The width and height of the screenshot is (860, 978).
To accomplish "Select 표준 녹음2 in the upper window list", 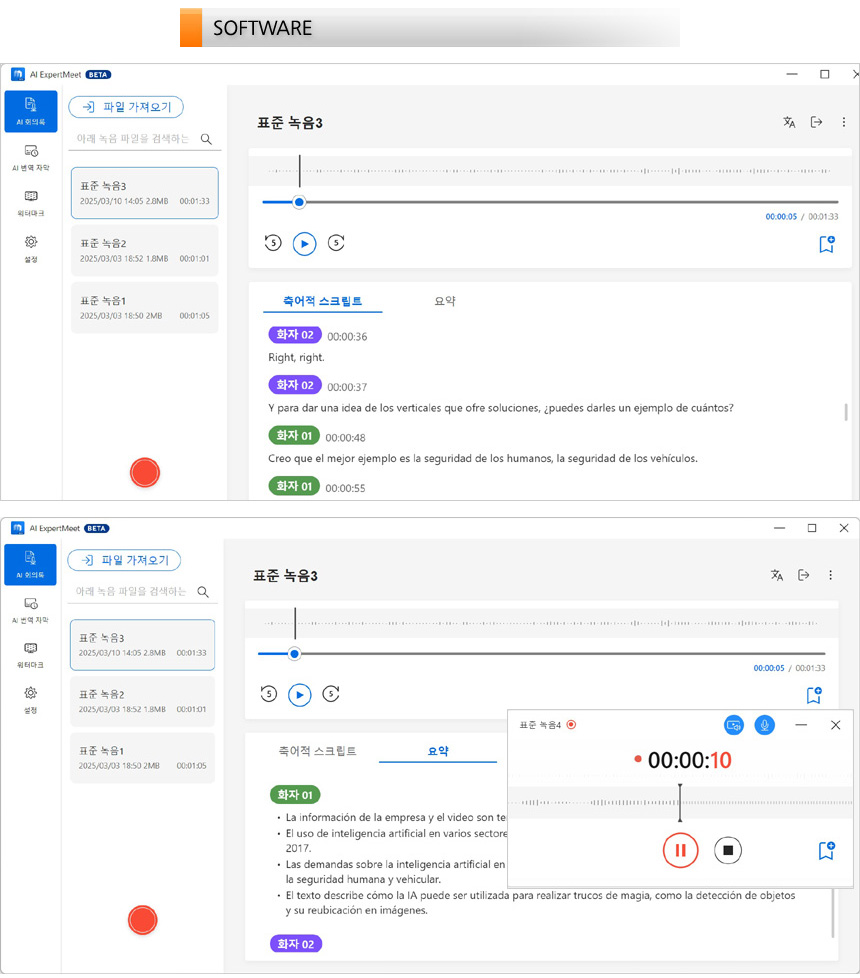I will pyautogui.click(x=144, y=250).
